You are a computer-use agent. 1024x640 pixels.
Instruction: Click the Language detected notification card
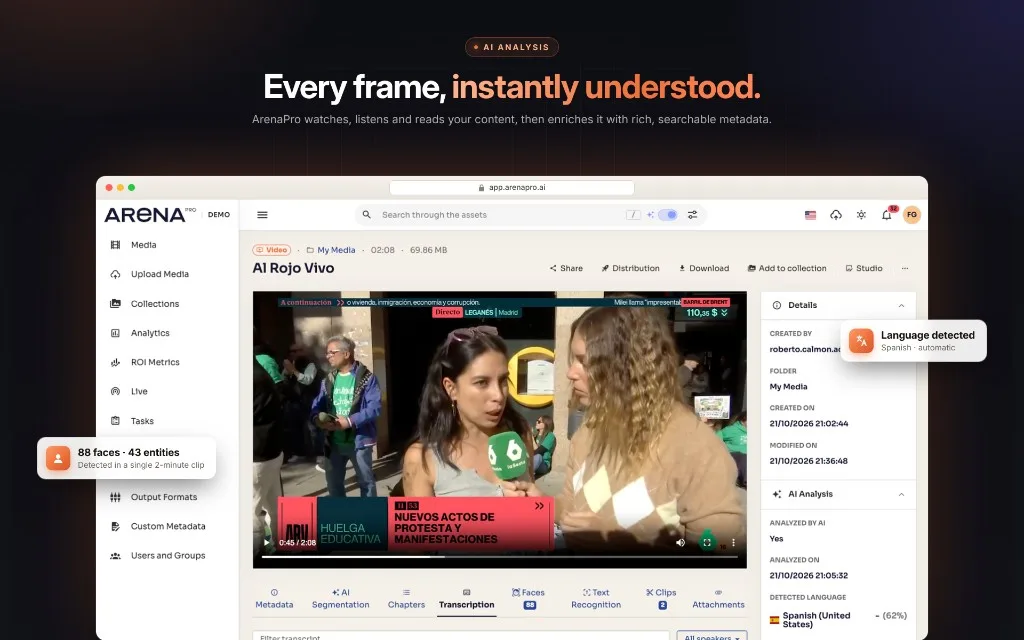click(914, 341)
